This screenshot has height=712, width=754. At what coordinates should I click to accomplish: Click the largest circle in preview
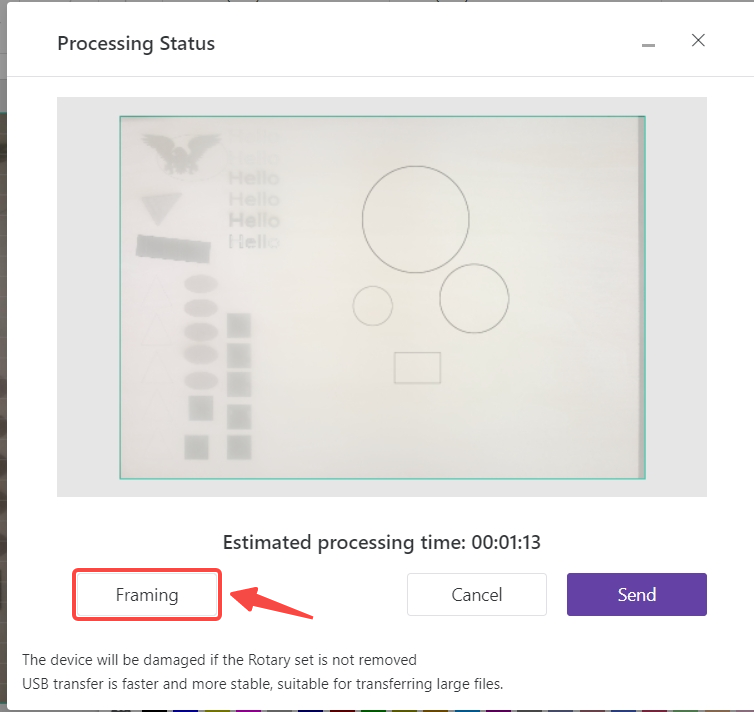415,220
